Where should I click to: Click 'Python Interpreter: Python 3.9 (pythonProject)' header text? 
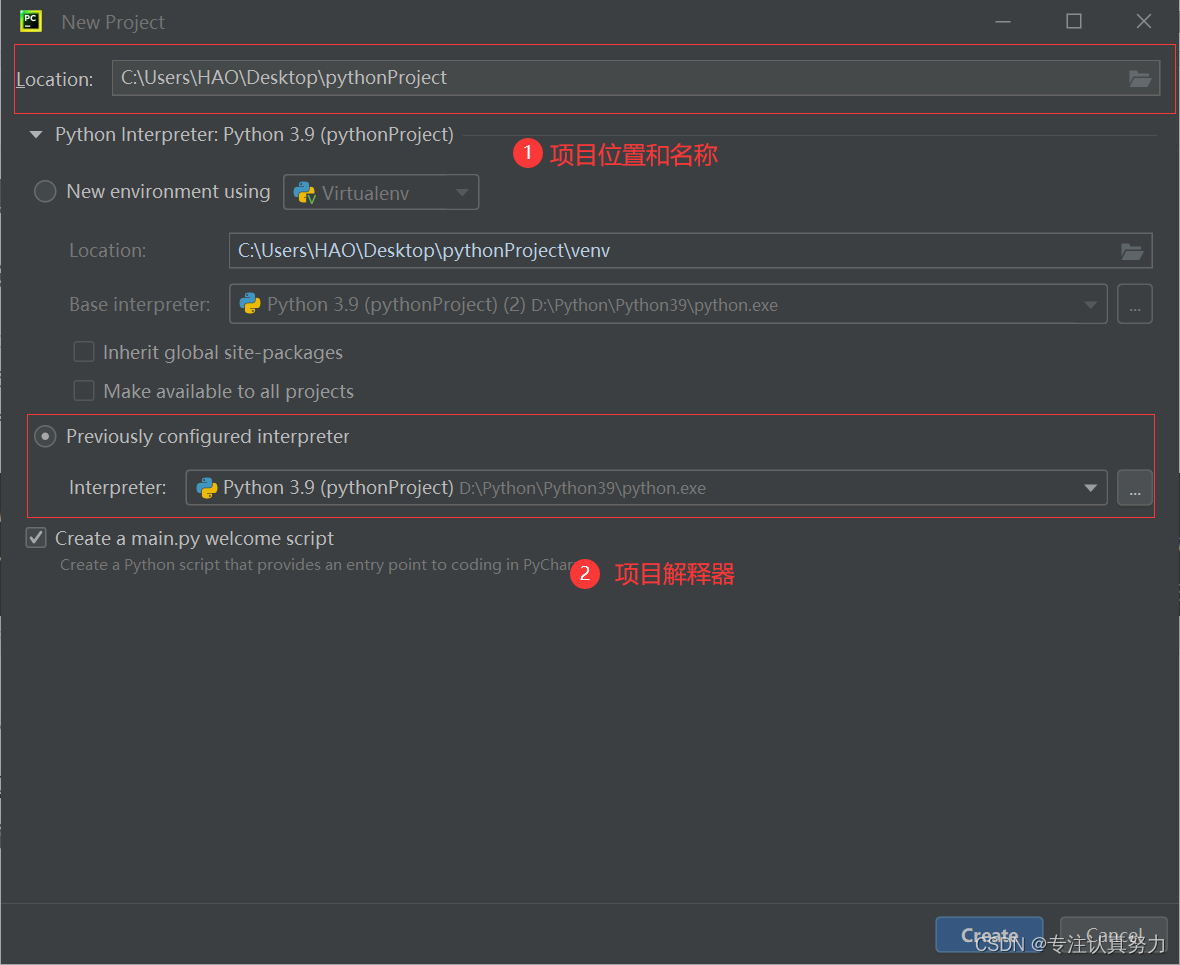254,135
